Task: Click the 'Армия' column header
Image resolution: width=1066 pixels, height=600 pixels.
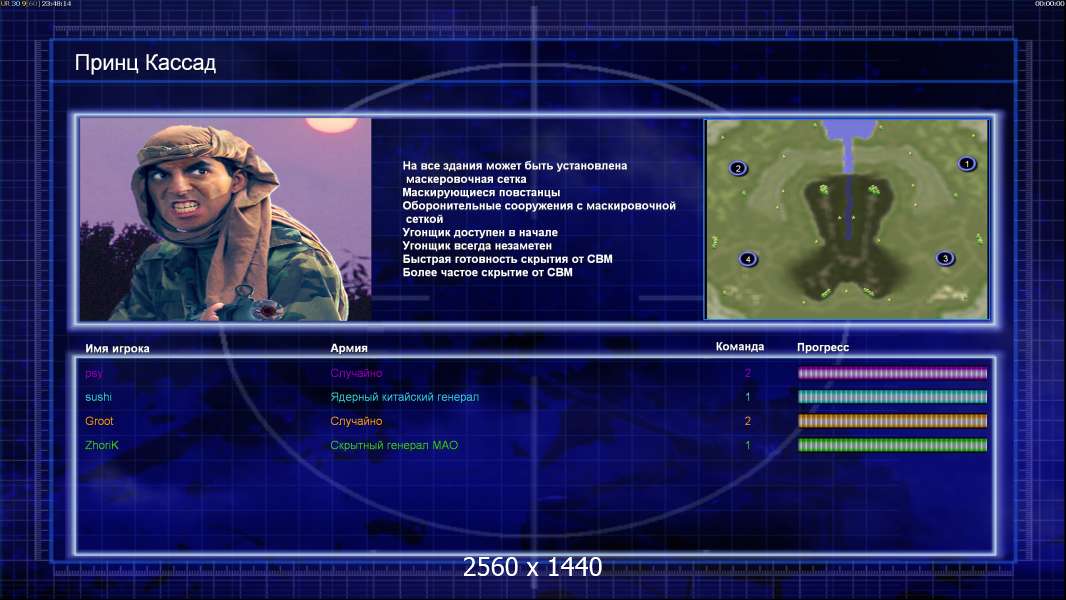Action: 349,348
